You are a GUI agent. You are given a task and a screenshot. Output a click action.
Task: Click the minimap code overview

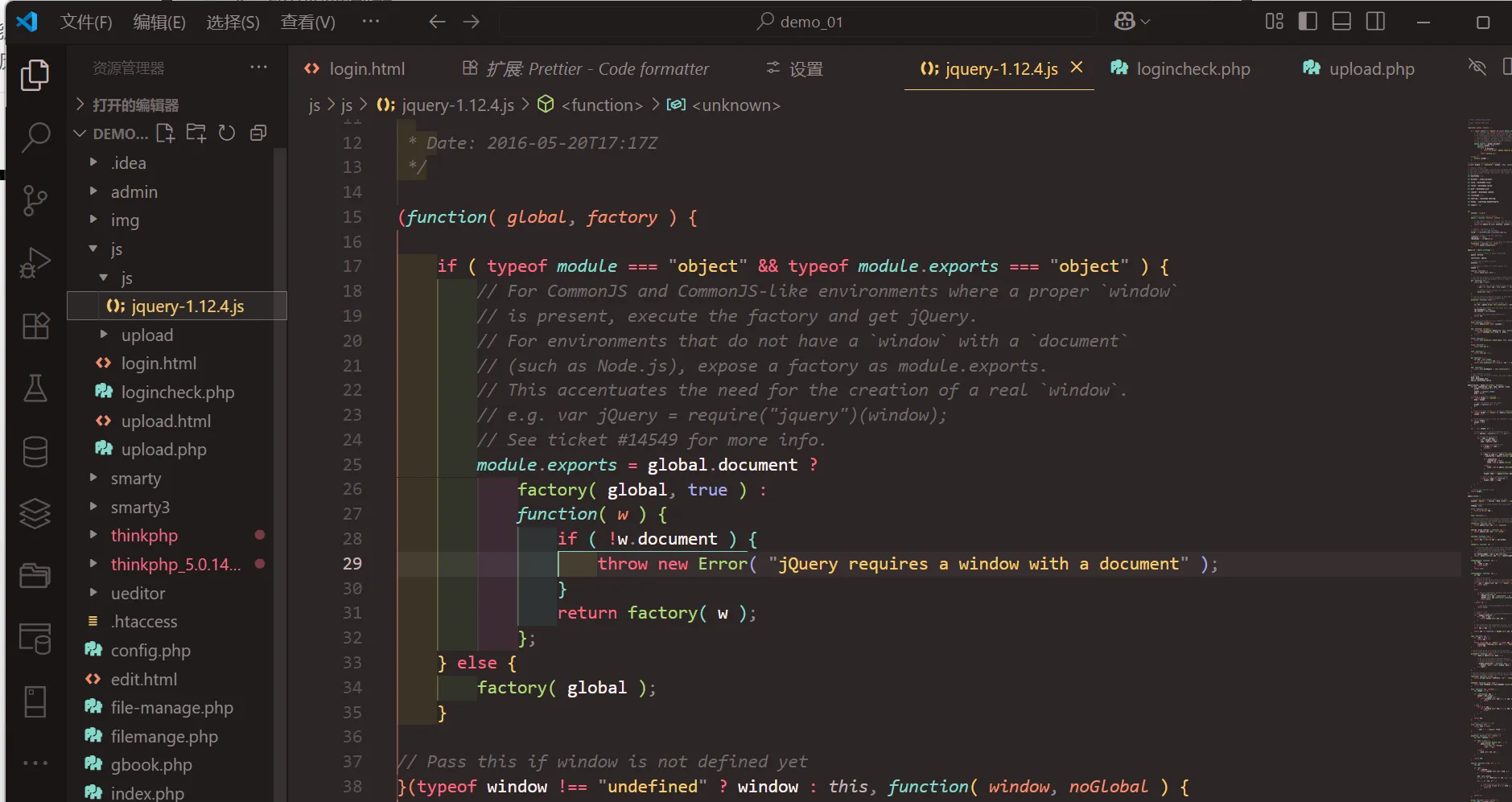click(1486, 402)
